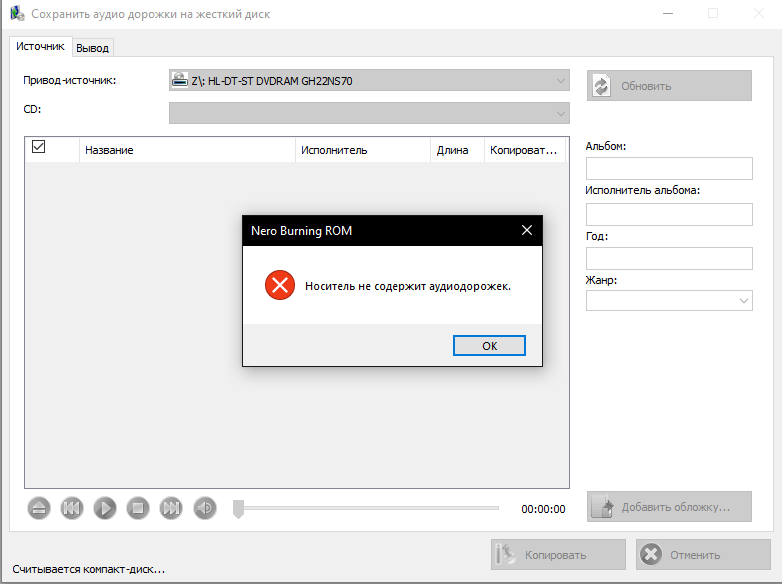782x584 pixels.
Task: Click the next track button
Action: (171, 508)
